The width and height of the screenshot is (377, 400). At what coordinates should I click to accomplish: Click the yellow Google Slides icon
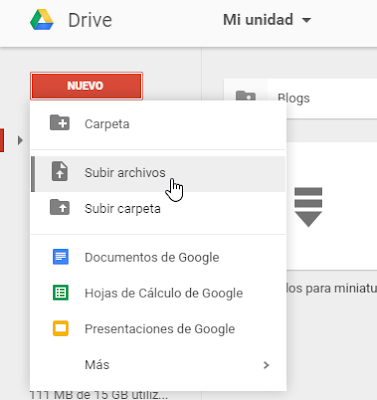click(61, 328)
